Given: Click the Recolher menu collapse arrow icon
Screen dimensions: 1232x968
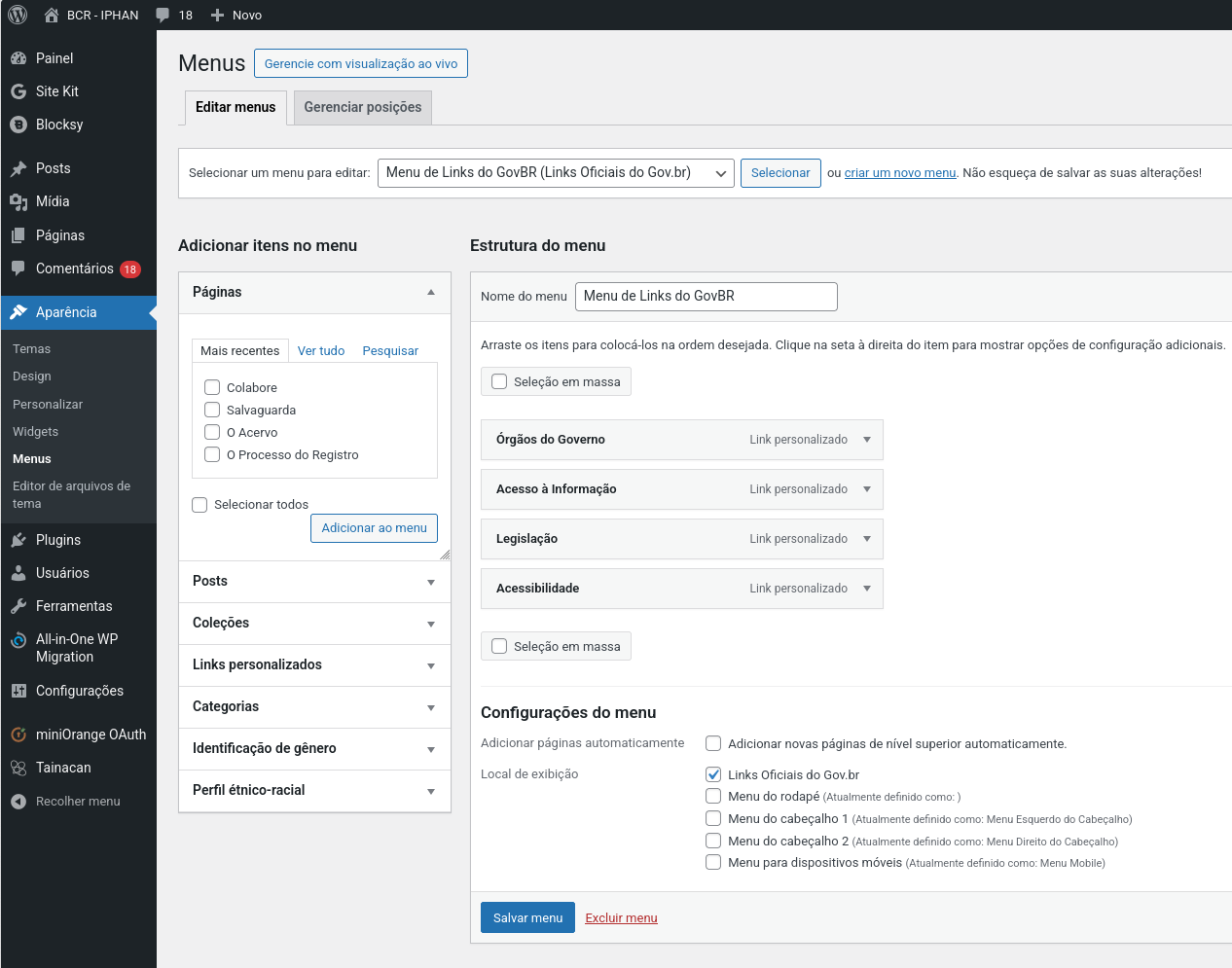Looking at the screenshot, I should coord(18,802).
